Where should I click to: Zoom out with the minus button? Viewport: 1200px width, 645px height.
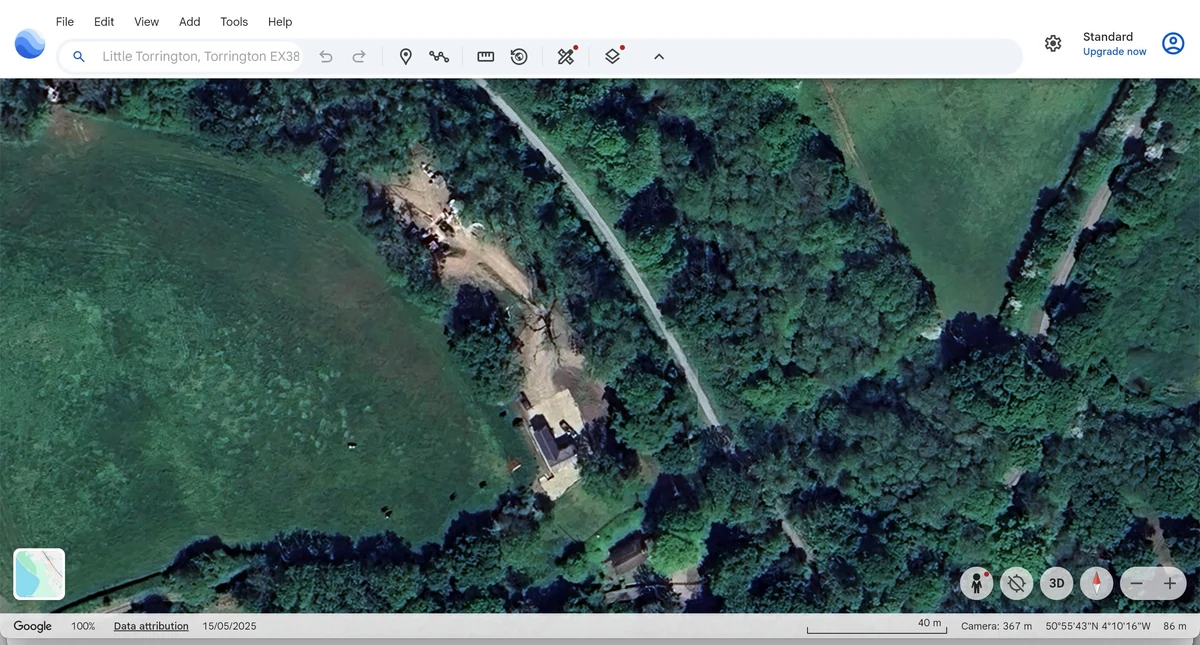click(x=1137, y=583)
